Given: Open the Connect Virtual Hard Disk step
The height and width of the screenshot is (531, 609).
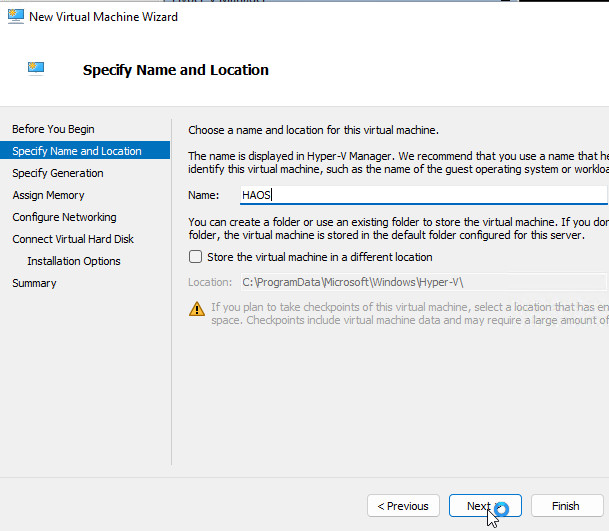Looking at the screenshot, I should coord(73,239).
